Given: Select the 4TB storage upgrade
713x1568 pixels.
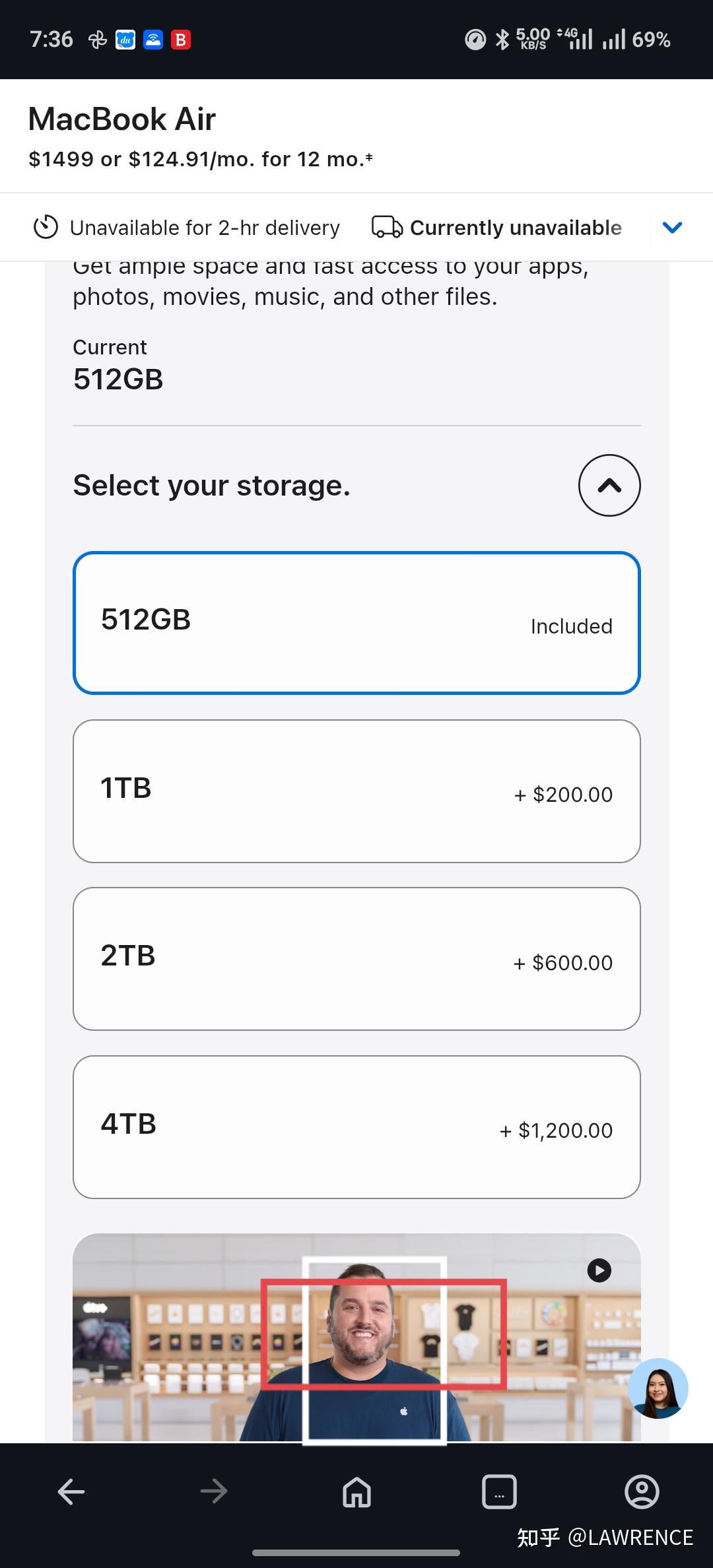Looking at the screenshot, I should [356, 1127].
